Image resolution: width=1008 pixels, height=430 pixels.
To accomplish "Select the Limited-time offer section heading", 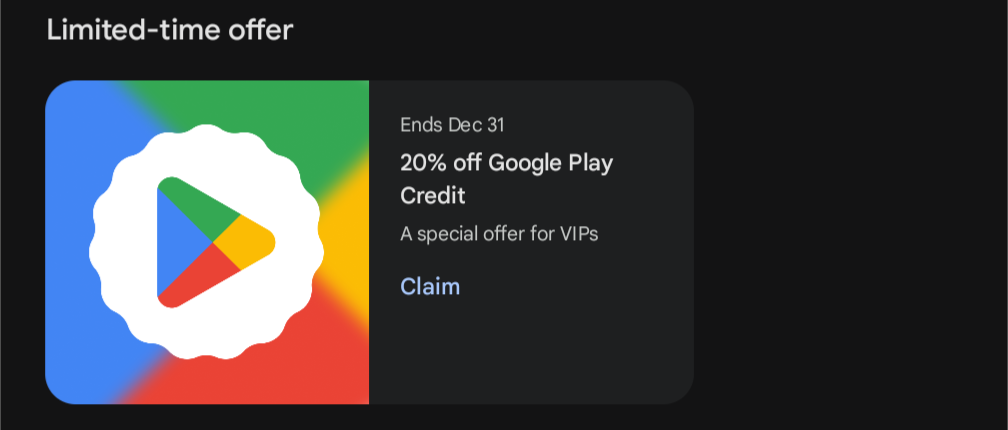I will (x=170, y=30).
